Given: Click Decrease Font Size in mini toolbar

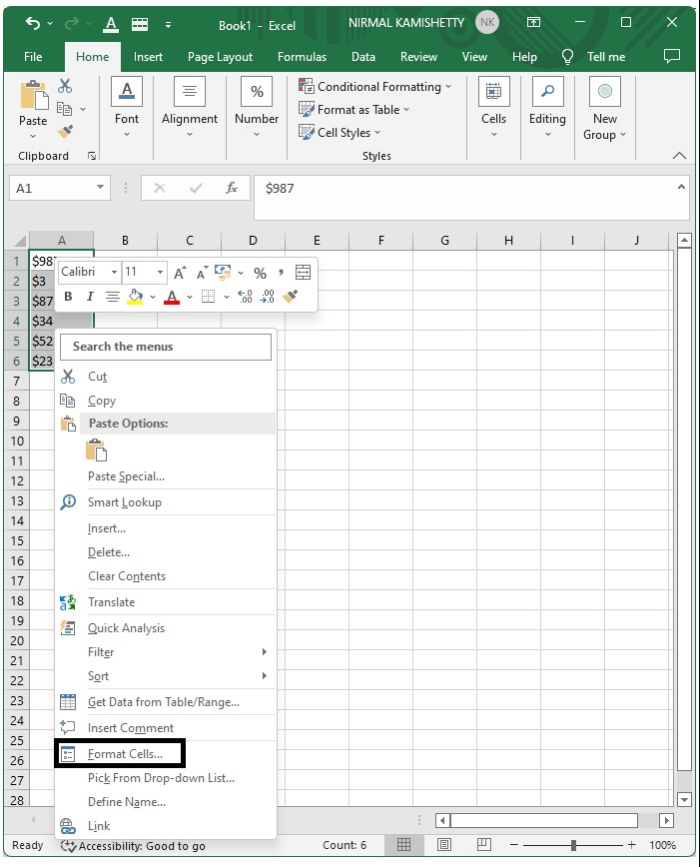Looking at the screenshot, I should (202, 273).
